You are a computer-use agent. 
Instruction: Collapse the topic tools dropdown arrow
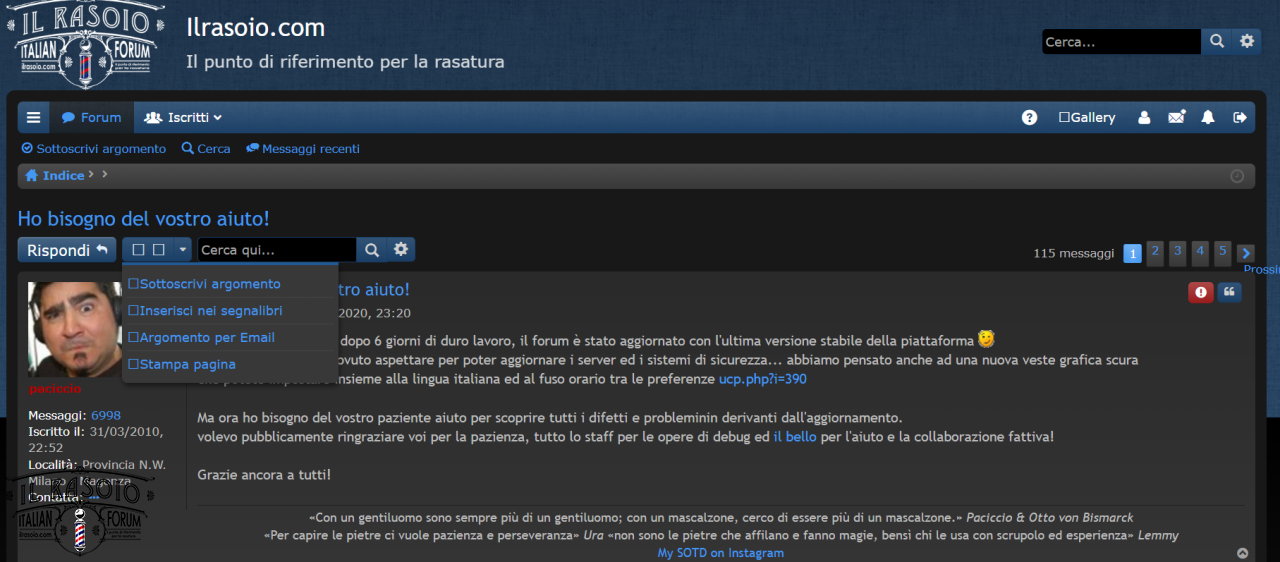(x=183, y=250)
